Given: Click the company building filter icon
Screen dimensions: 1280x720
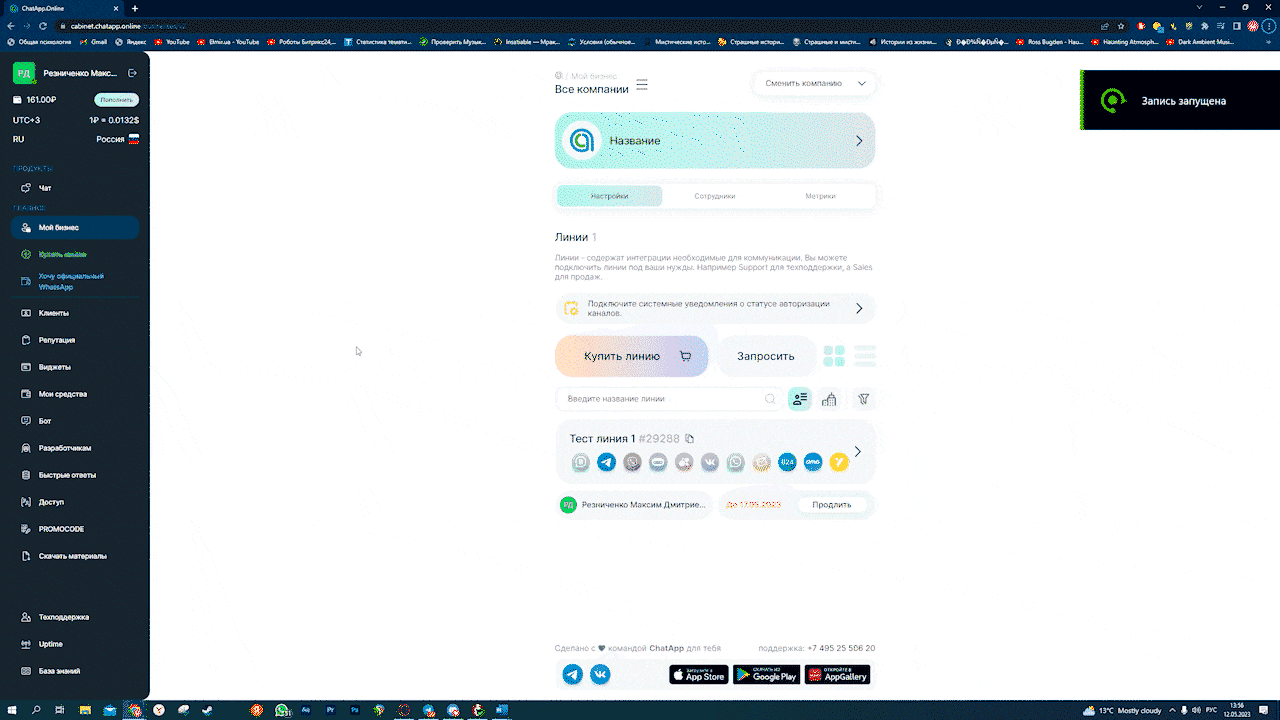Looking at the screenshot, I should (829, 399).
